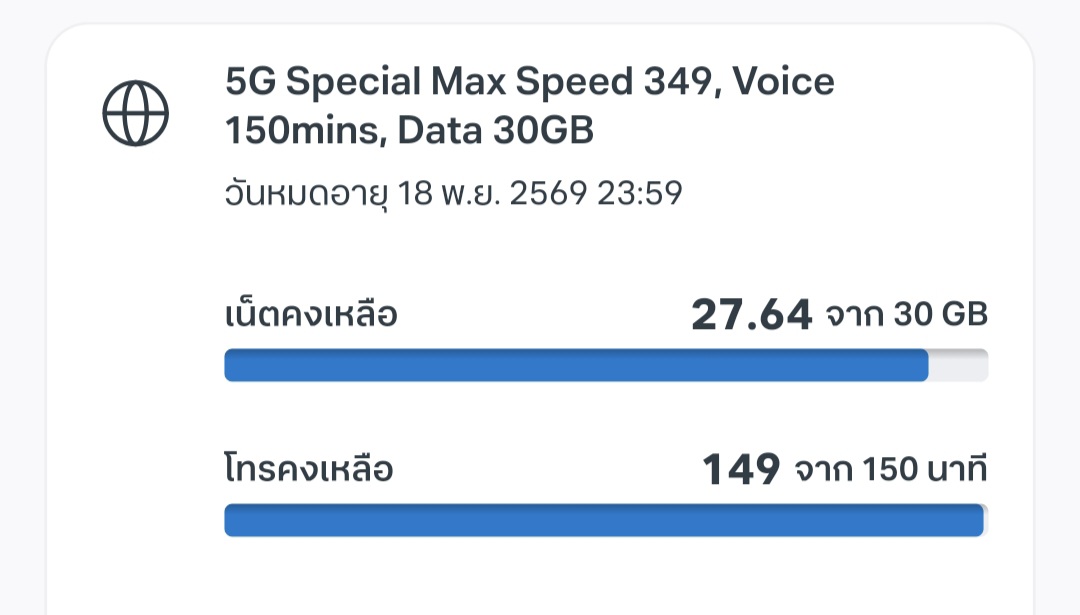This screenshot has width=1080, height=615.
Task: Click the blue filled data usage bar
Action: [577, 365]
